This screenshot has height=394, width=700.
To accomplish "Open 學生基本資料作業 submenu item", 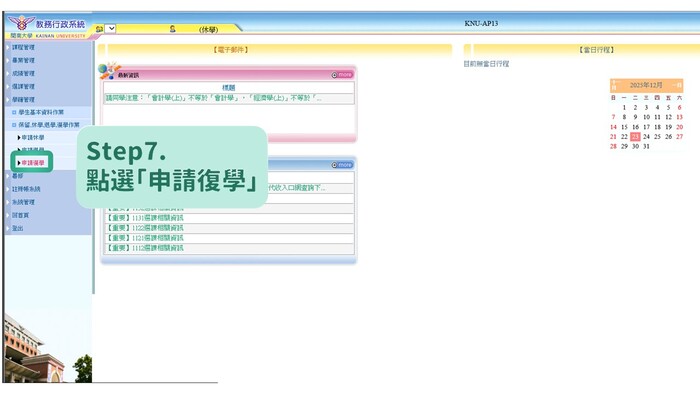I will pyautogui.click(x=41, y=112).
